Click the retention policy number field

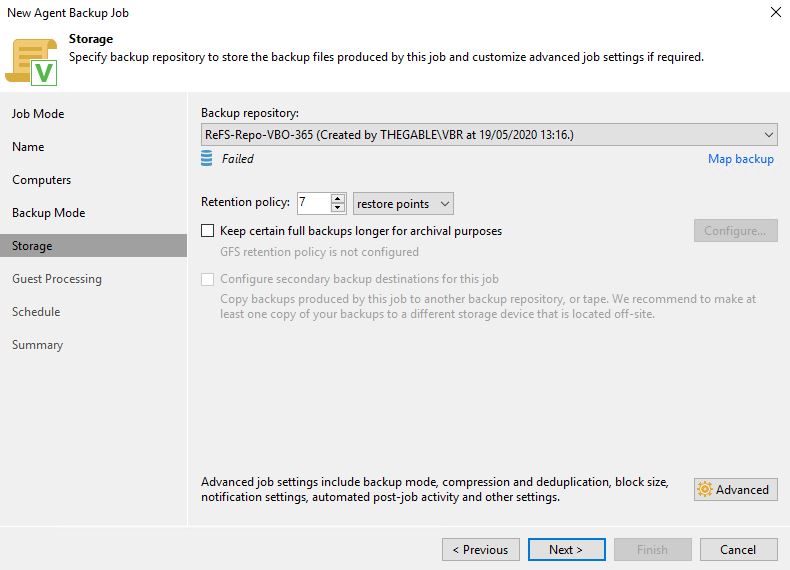click(x=314, y=203)
